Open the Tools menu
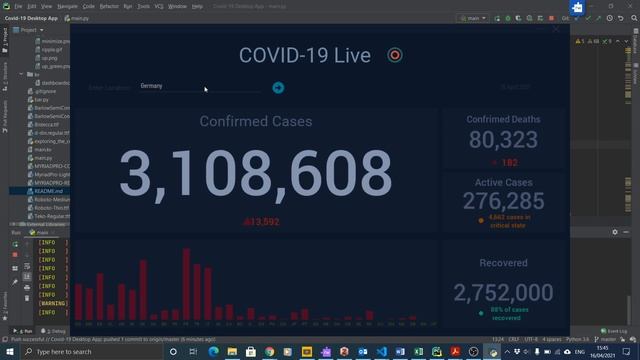 [x=143, y=7]
